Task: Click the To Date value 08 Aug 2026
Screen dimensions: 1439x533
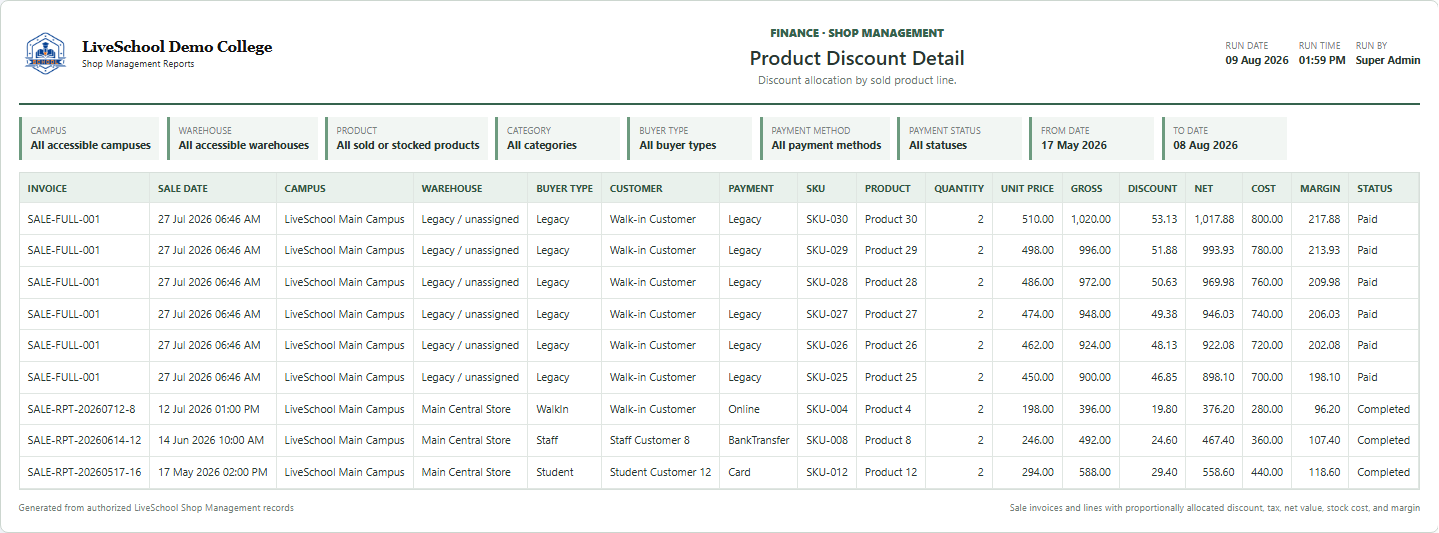Action: (x=1205, y=145)
